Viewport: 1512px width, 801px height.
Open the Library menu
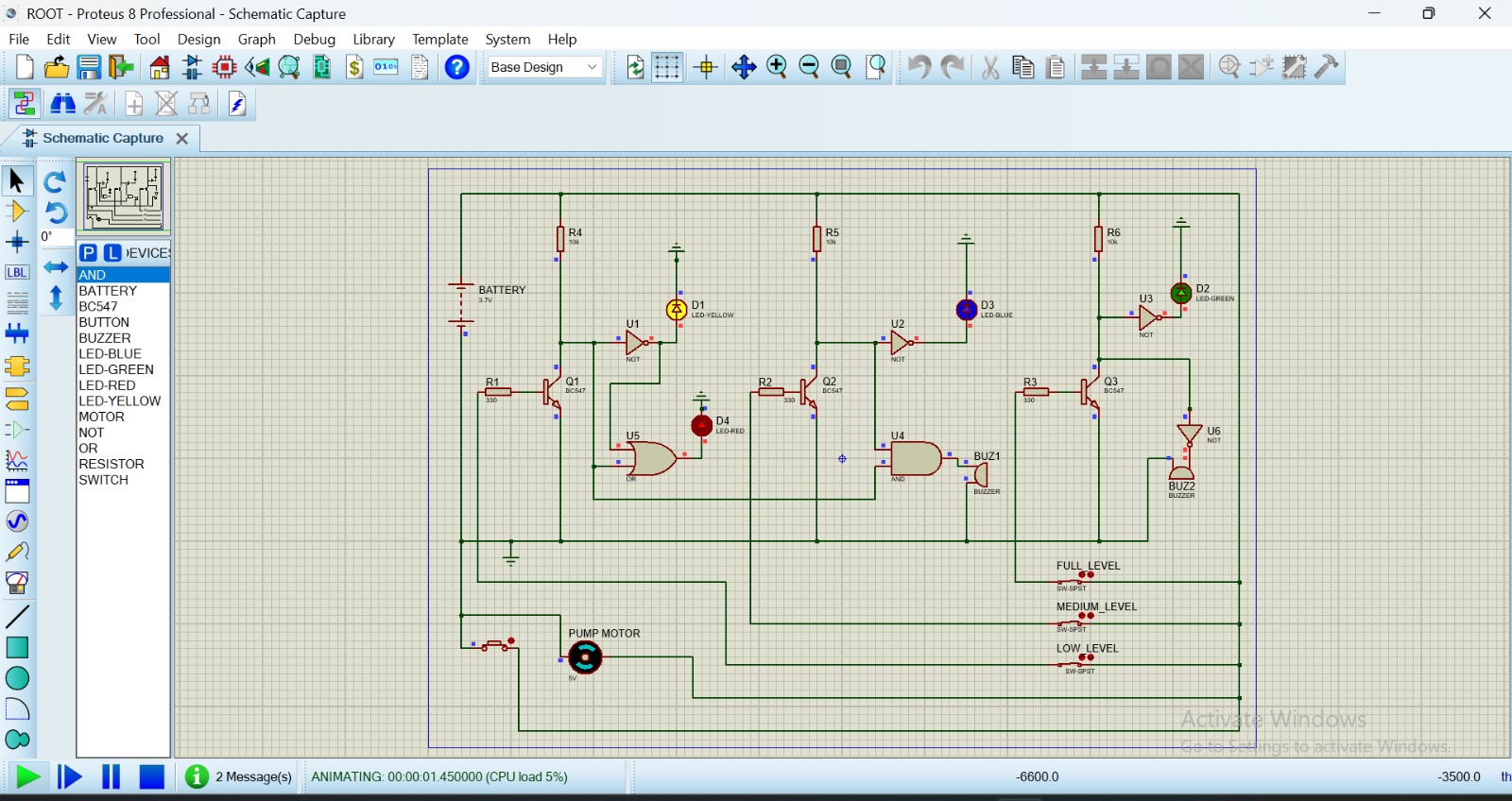point(373,39)
